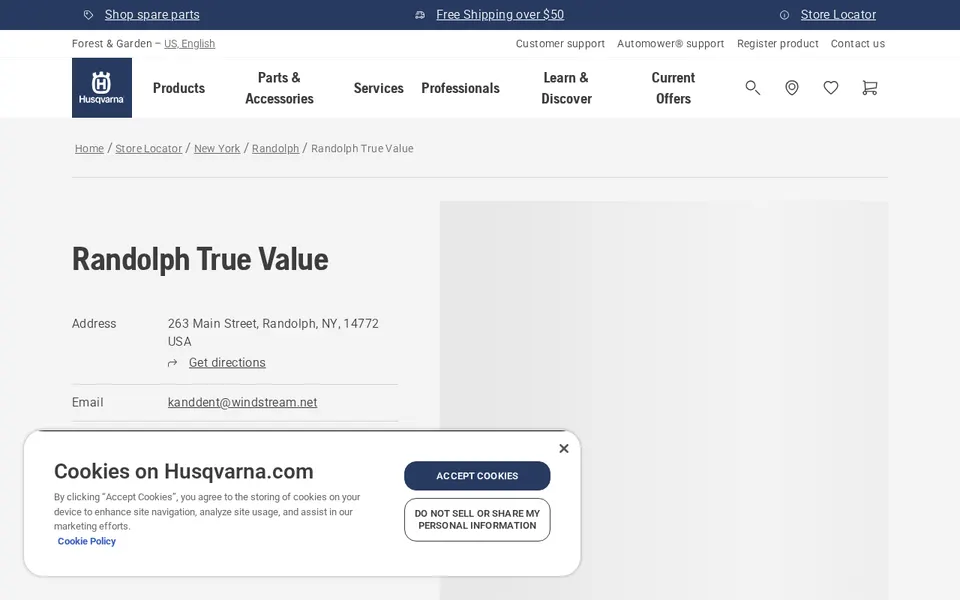Click the info icon beside Store Locator
960x600 pixels.
point(784,15)
